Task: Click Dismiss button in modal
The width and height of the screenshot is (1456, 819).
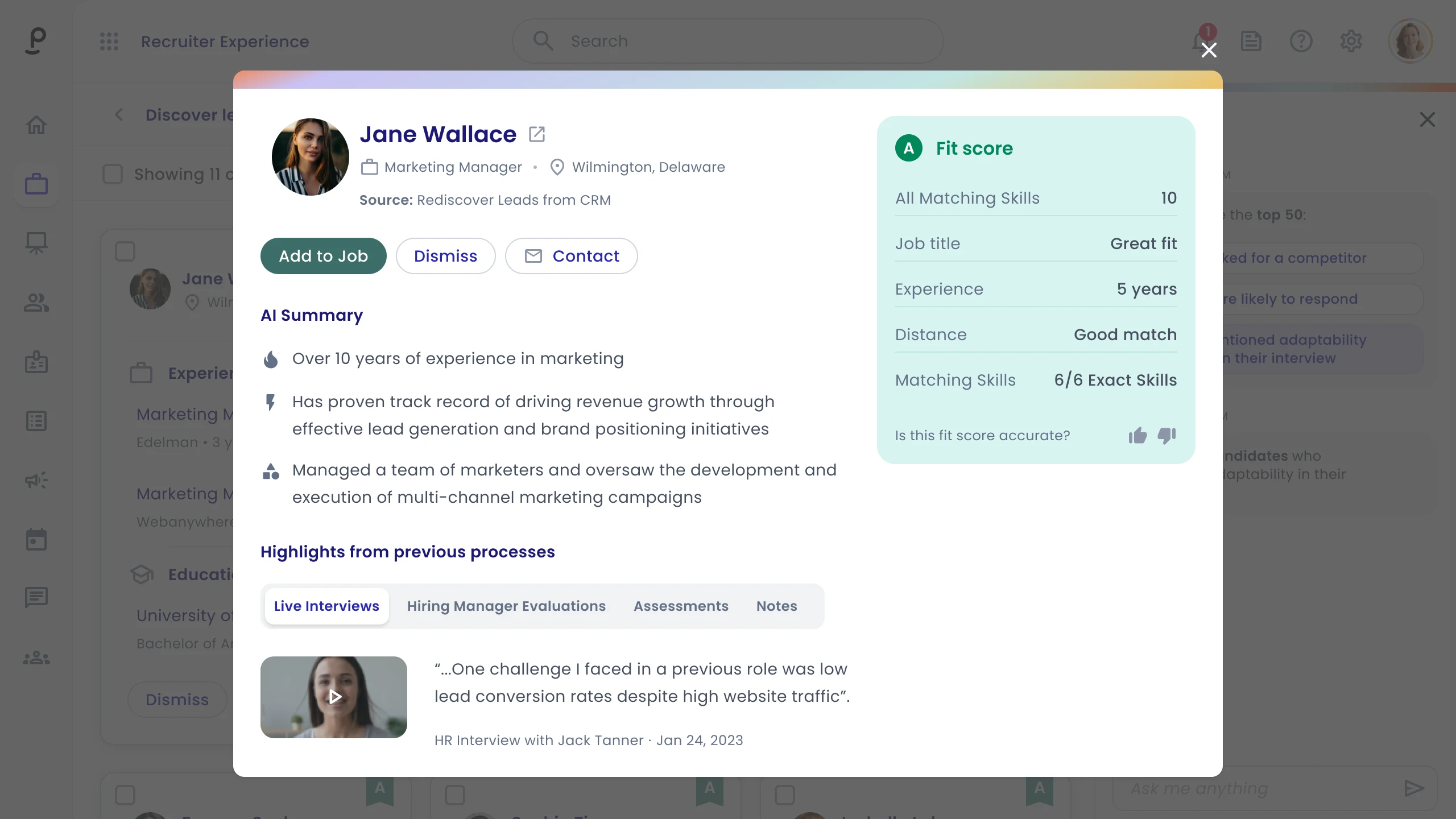Action: pos(446,256)
